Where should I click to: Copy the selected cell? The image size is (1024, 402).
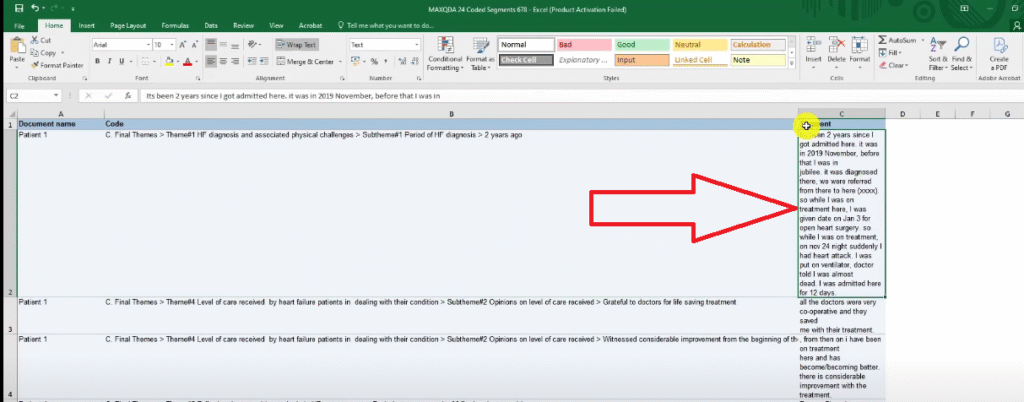coord(43,53)
